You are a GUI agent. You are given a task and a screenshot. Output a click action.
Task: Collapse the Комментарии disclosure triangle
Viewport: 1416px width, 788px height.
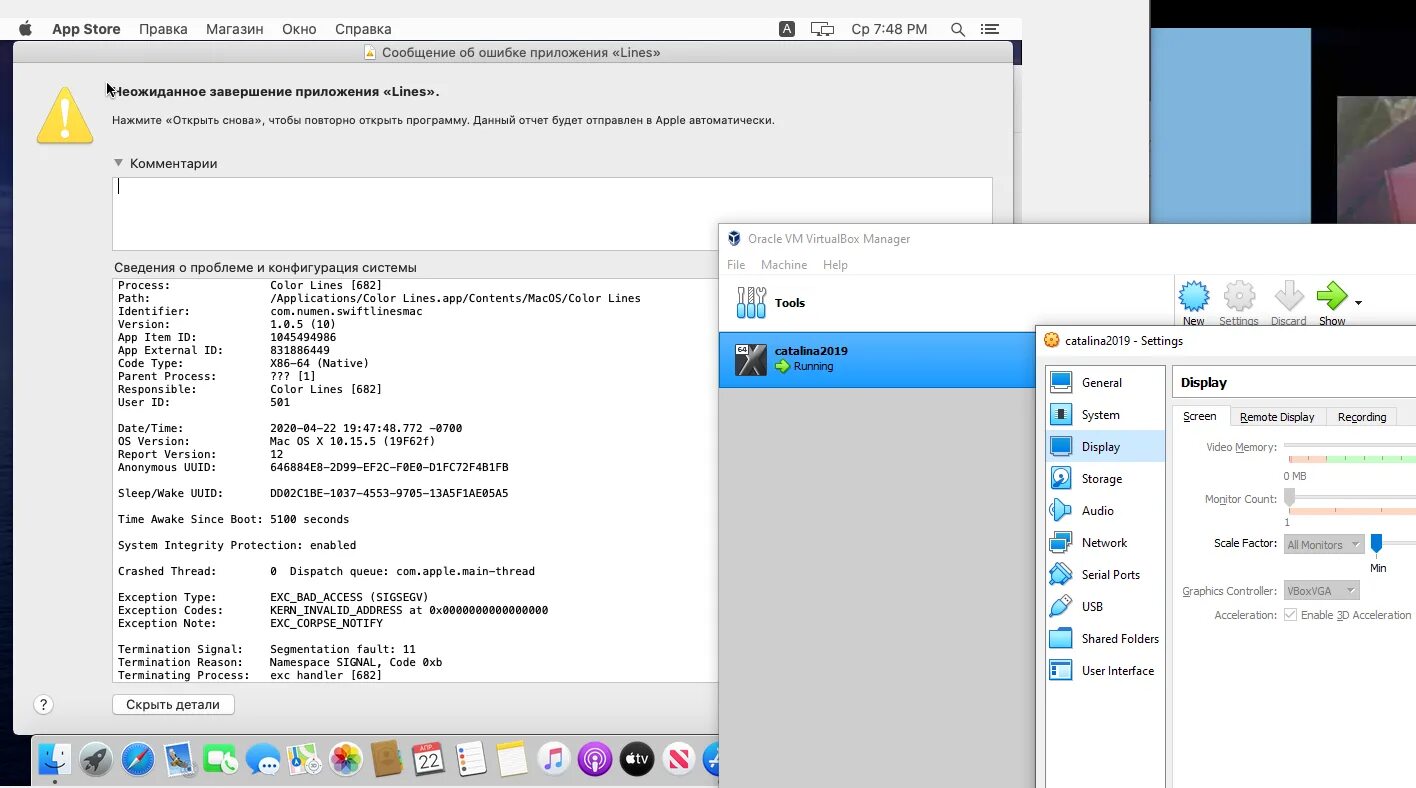(118, 163)
